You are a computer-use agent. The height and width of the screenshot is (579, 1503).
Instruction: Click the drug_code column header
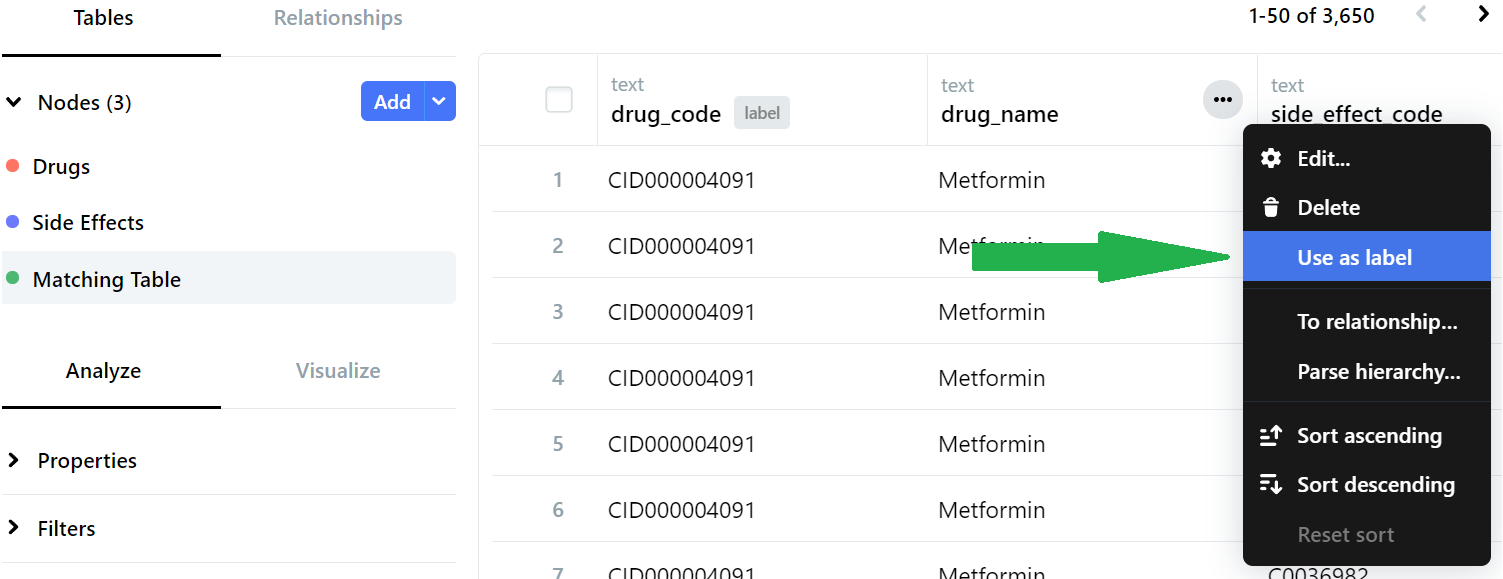[666, 114]
